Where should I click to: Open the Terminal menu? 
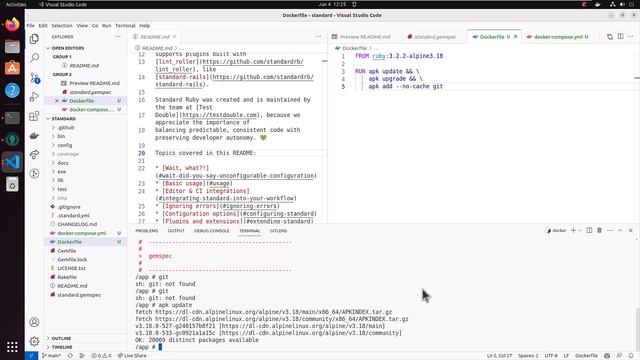[125, 26]
